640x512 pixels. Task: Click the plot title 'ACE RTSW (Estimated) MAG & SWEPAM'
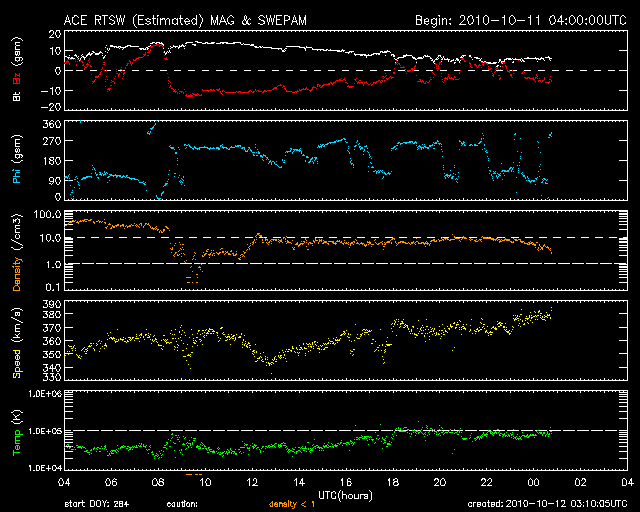pos(185,20)
